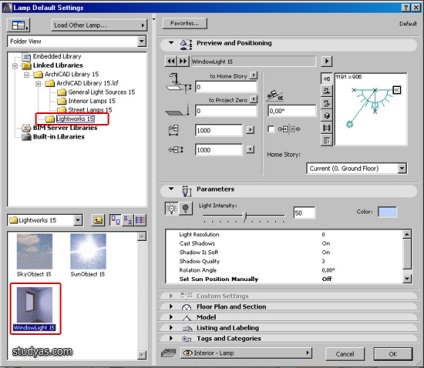Select the SunObject 15 thumbnail

pyautogui.click(x=88, y=255)
